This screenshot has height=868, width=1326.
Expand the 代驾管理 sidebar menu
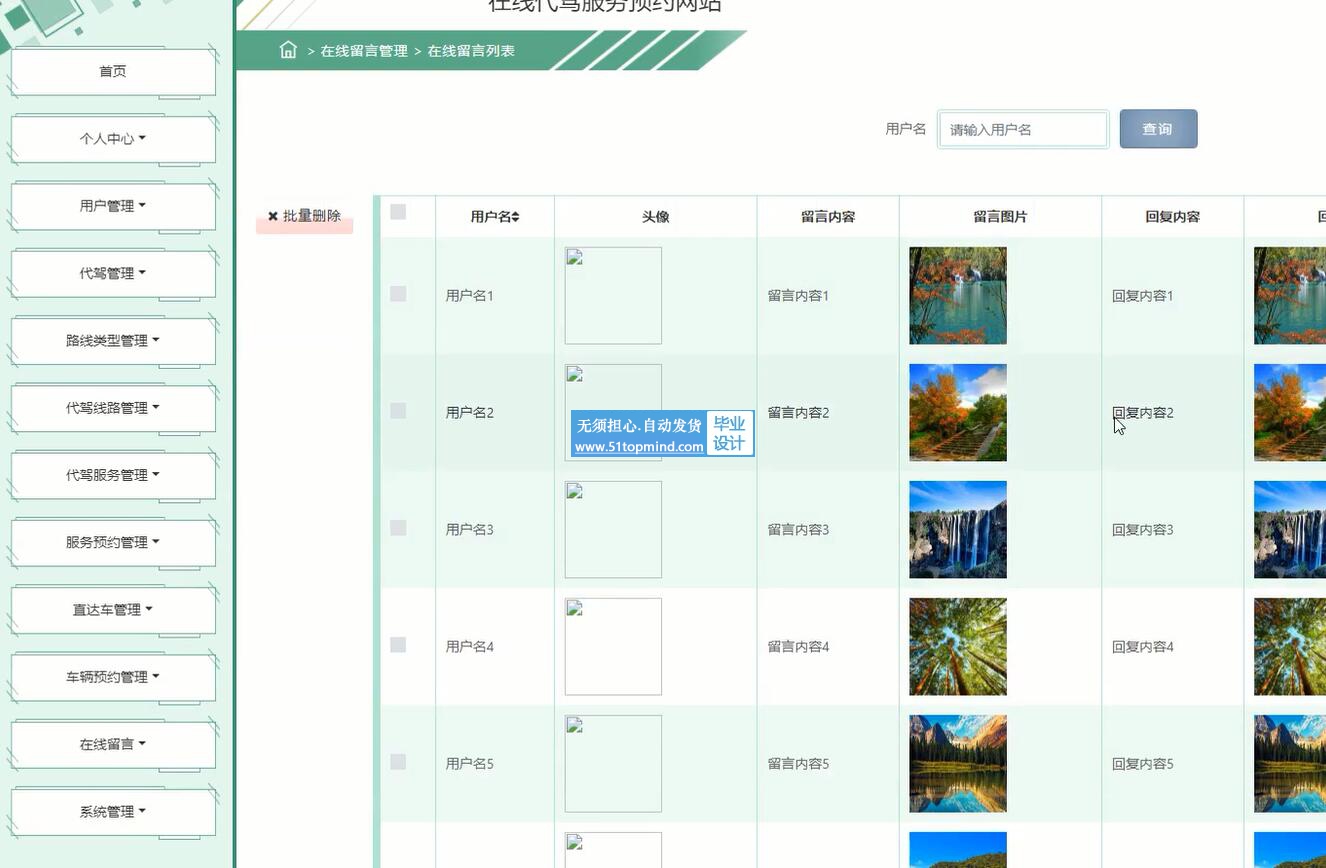pos(113,273)
